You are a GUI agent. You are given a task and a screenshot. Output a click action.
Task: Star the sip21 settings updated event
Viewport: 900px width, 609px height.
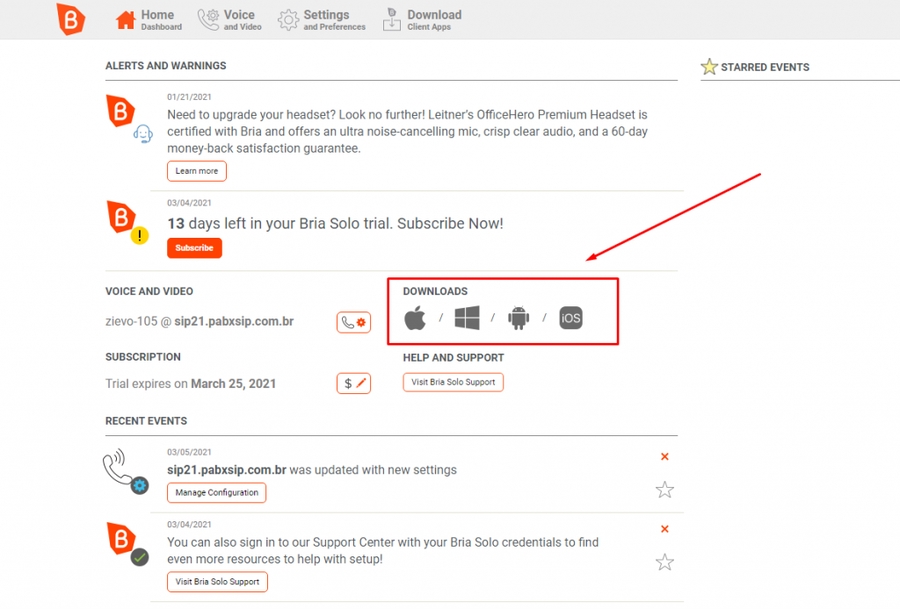(664, 490)
